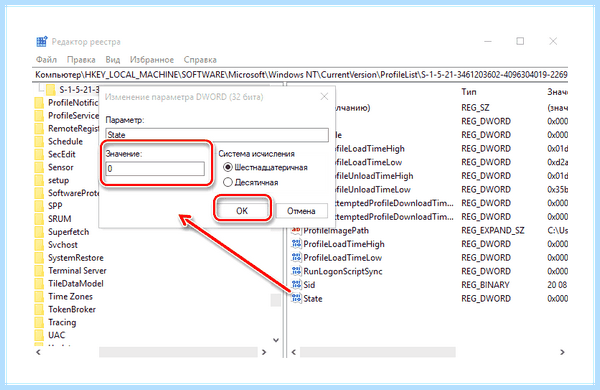600x390 pixels.
Task: Open the Справка menu
Action: 200,60
